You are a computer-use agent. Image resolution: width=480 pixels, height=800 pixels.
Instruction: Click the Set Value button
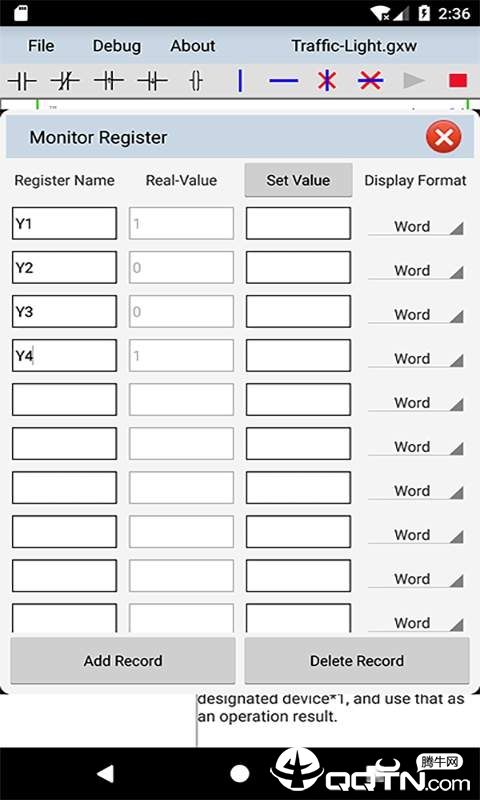(x=298, y=180)
